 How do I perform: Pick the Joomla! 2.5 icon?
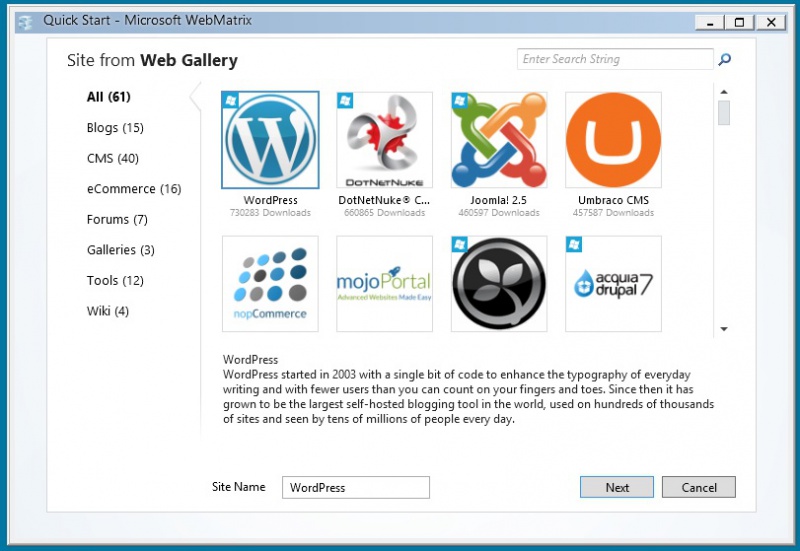pos(499,140)
